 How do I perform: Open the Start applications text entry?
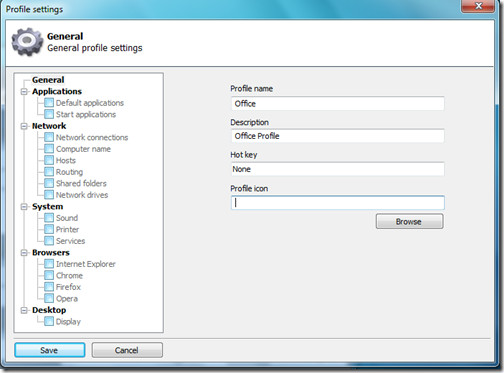tap(86, 114)
